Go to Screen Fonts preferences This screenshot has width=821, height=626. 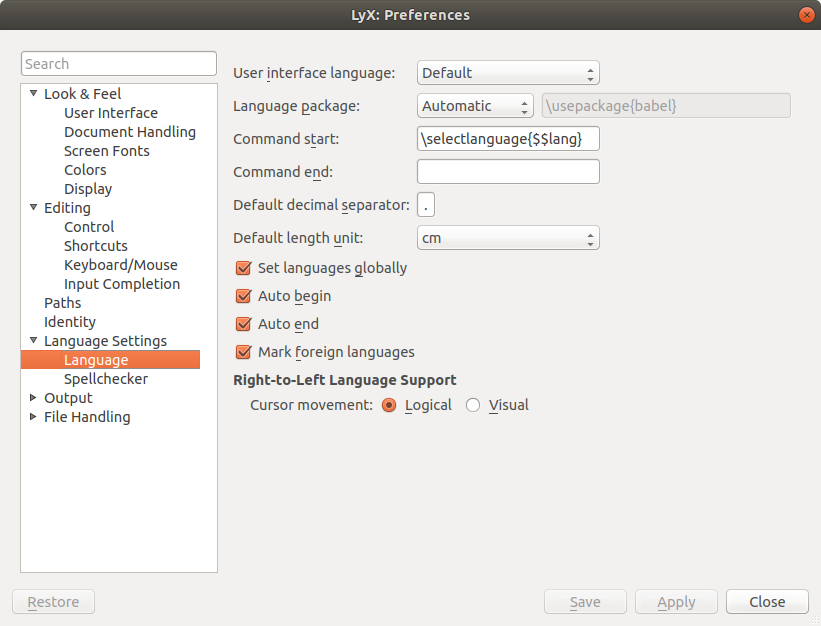click(107, 151)
